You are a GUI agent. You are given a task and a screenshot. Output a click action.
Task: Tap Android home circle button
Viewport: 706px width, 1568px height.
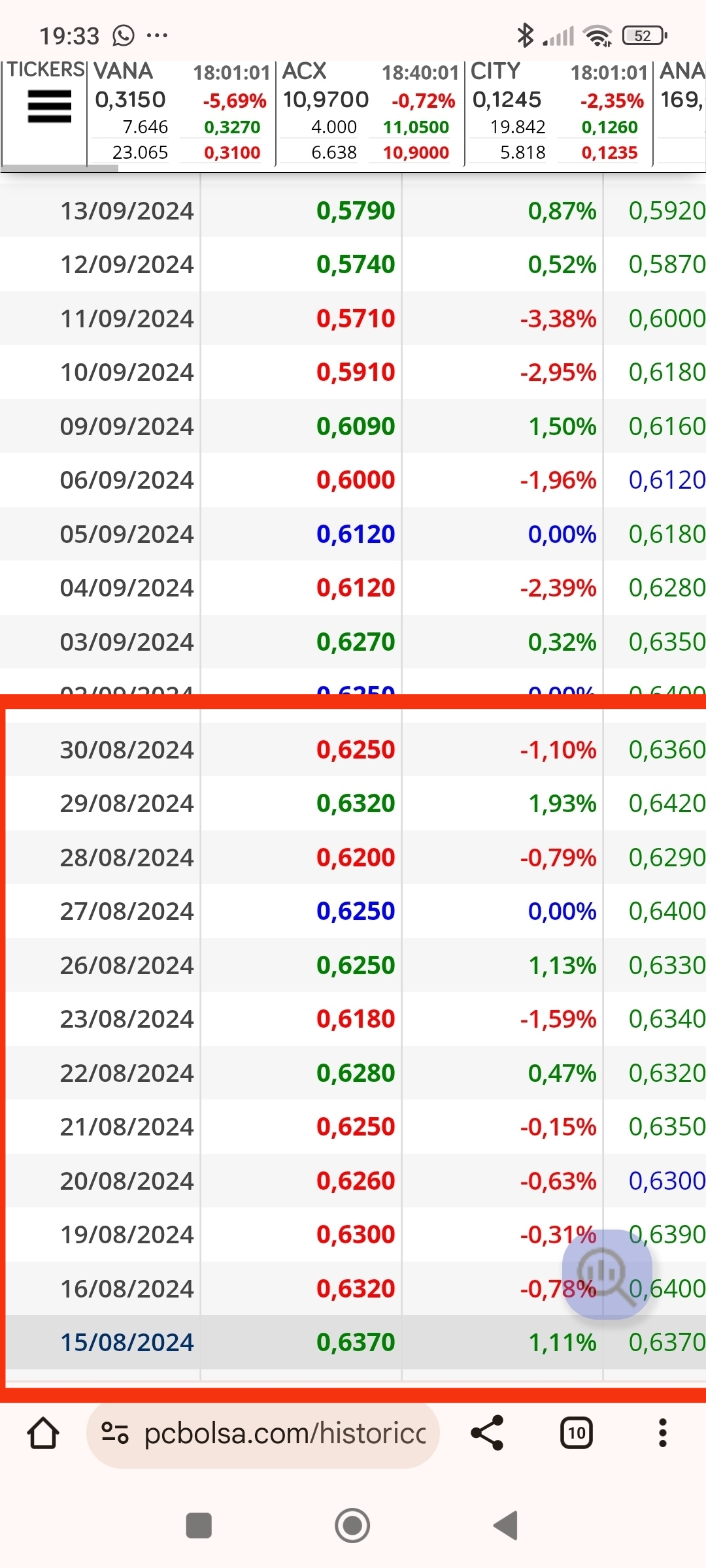352,1526
